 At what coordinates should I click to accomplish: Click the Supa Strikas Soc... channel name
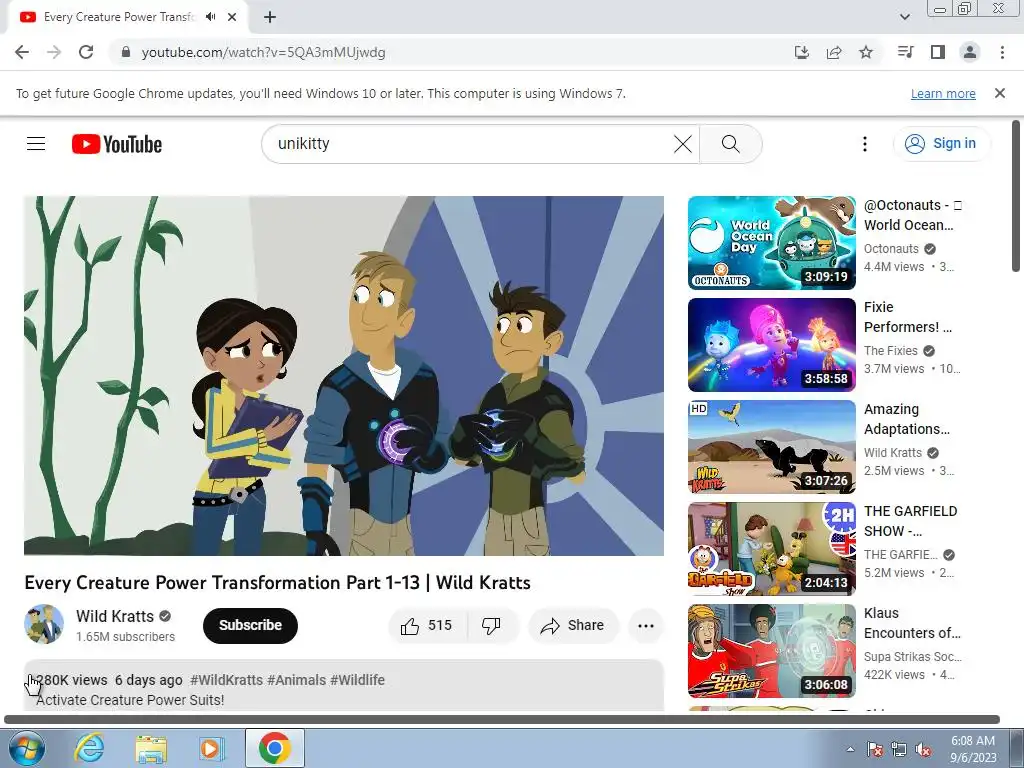[912, 657]
